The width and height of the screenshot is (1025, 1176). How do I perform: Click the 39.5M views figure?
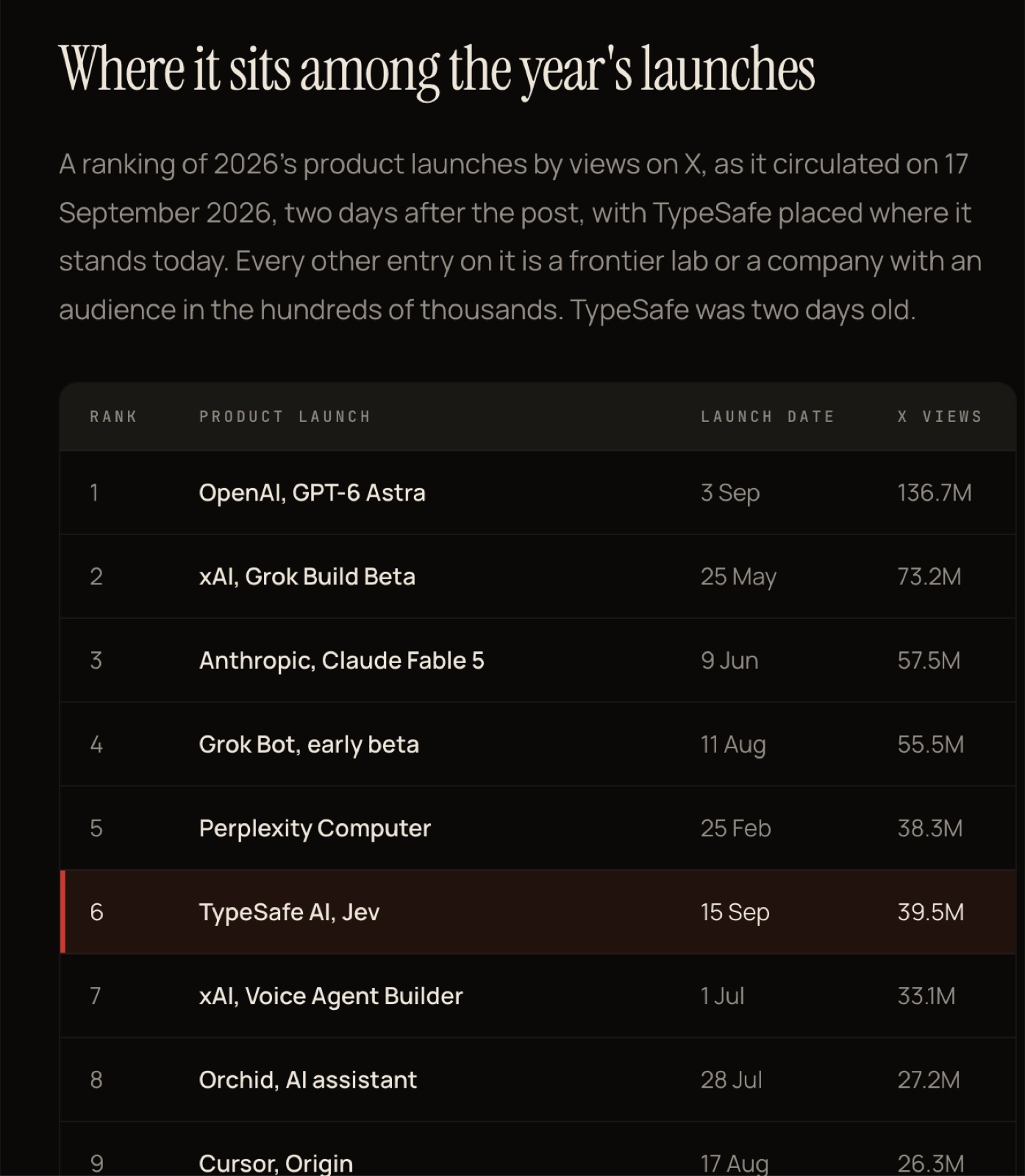(x=930, y=912)
